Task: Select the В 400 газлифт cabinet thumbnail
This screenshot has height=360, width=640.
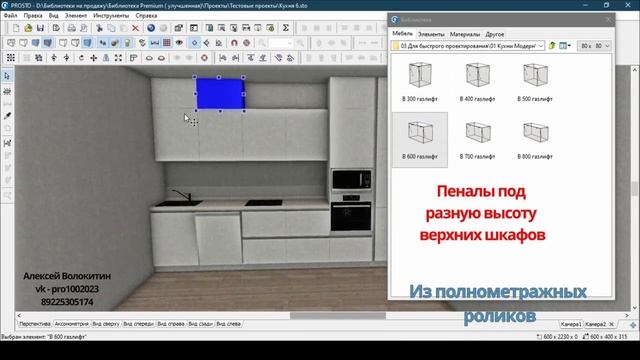Action: point(477,82)
